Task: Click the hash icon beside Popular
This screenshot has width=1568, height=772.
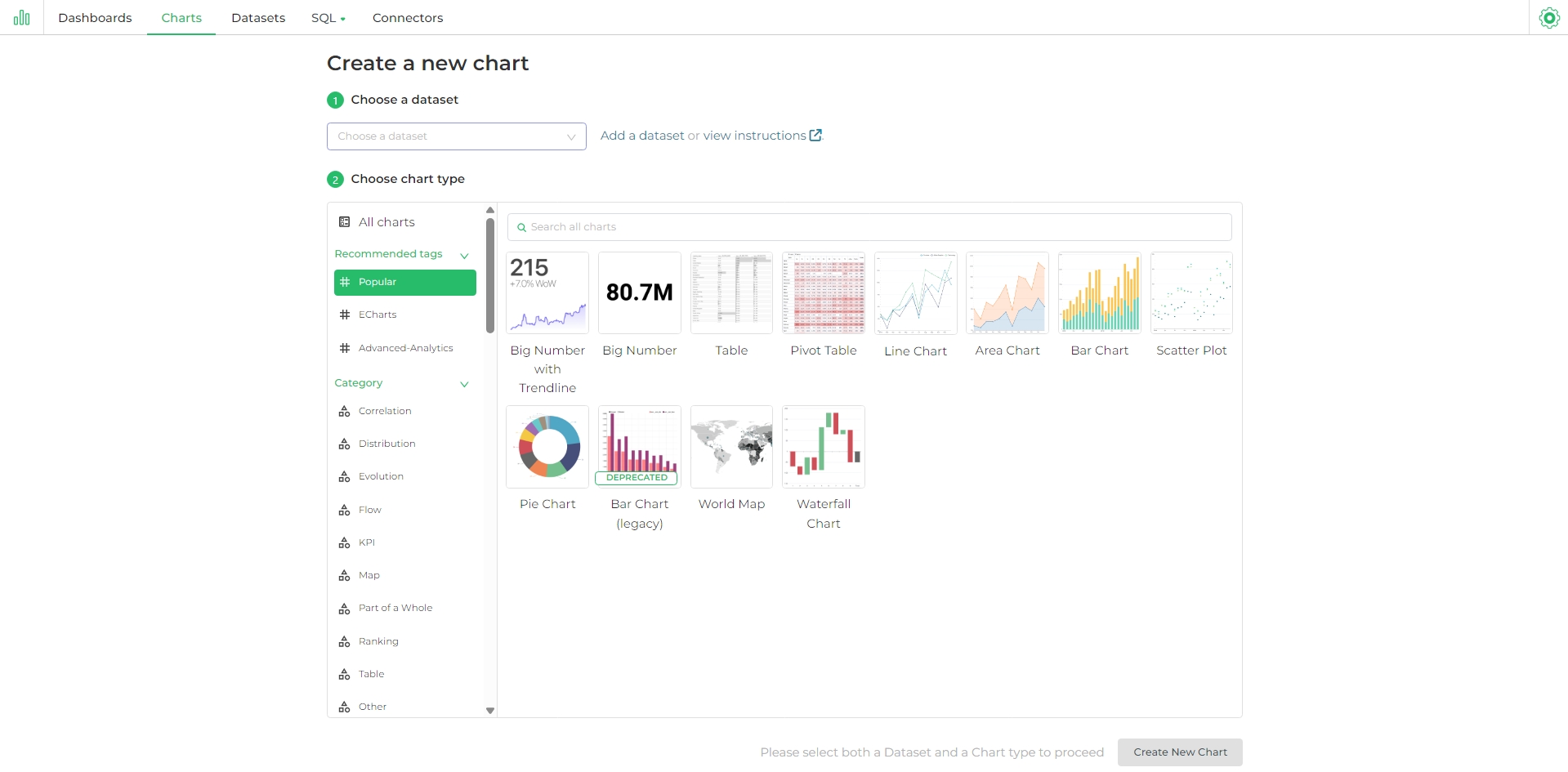Action: click(345, 282)
